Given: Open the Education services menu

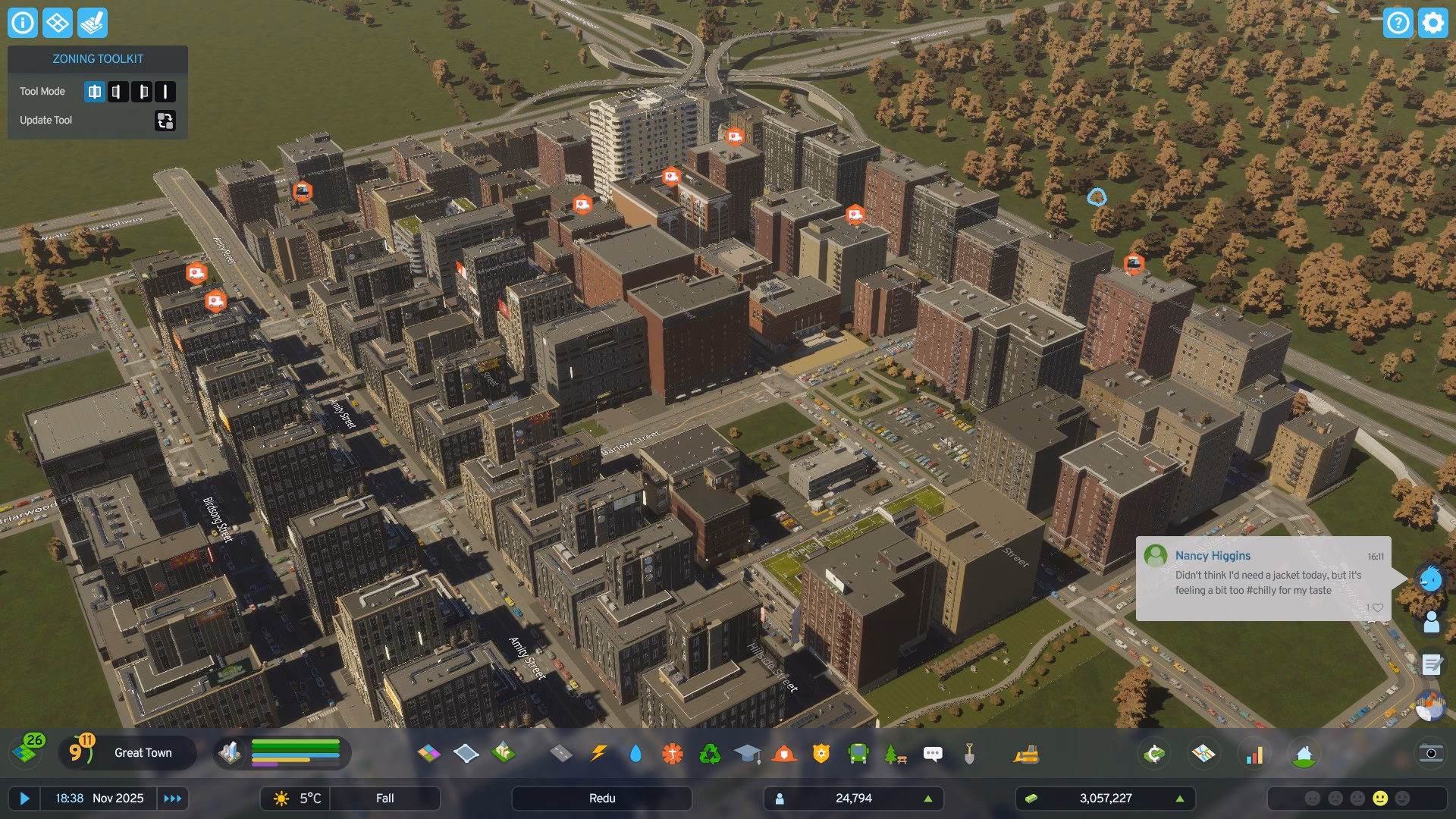Looking at the screenshot, I should 747,754.
